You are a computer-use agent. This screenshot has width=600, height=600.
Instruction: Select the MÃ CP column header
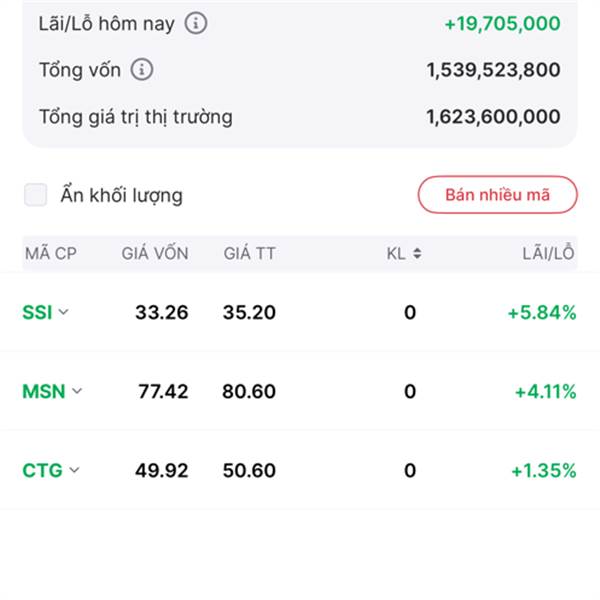(51, 254)
